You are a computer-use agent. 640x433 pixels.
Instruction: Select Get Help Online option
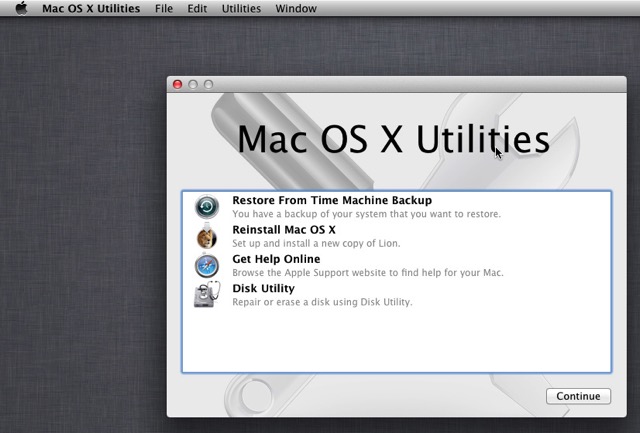[276, 259]
